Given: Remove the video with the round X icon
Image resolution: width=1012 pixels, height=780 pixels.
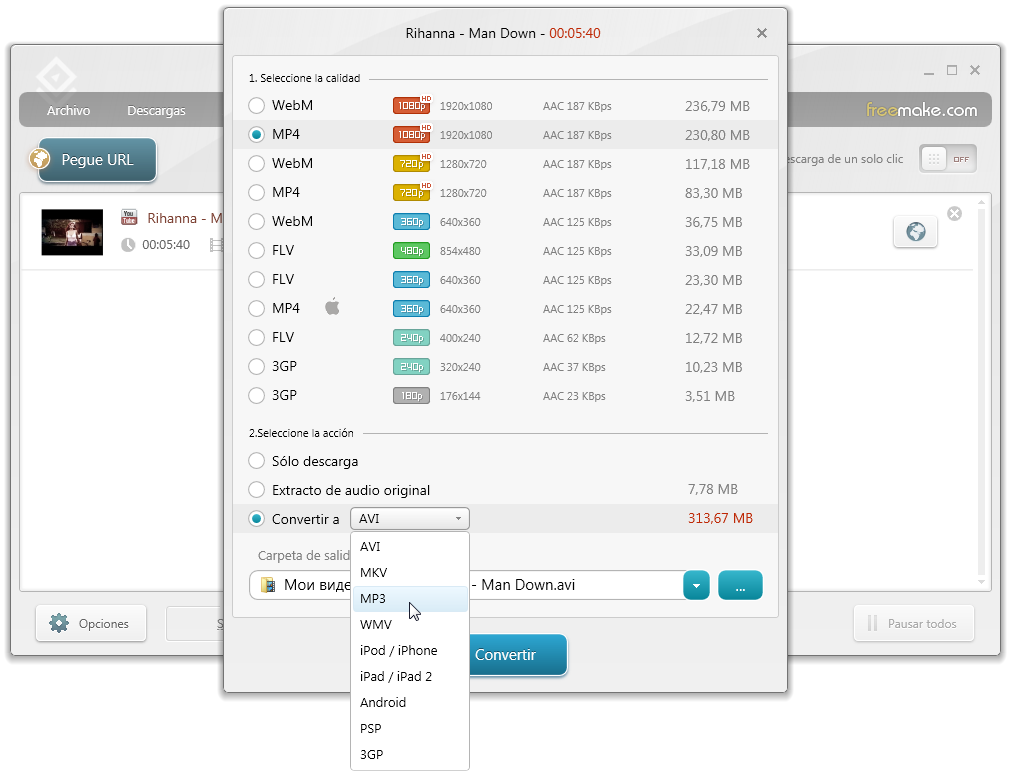Looking at the screenshot, I should [955, 214].
